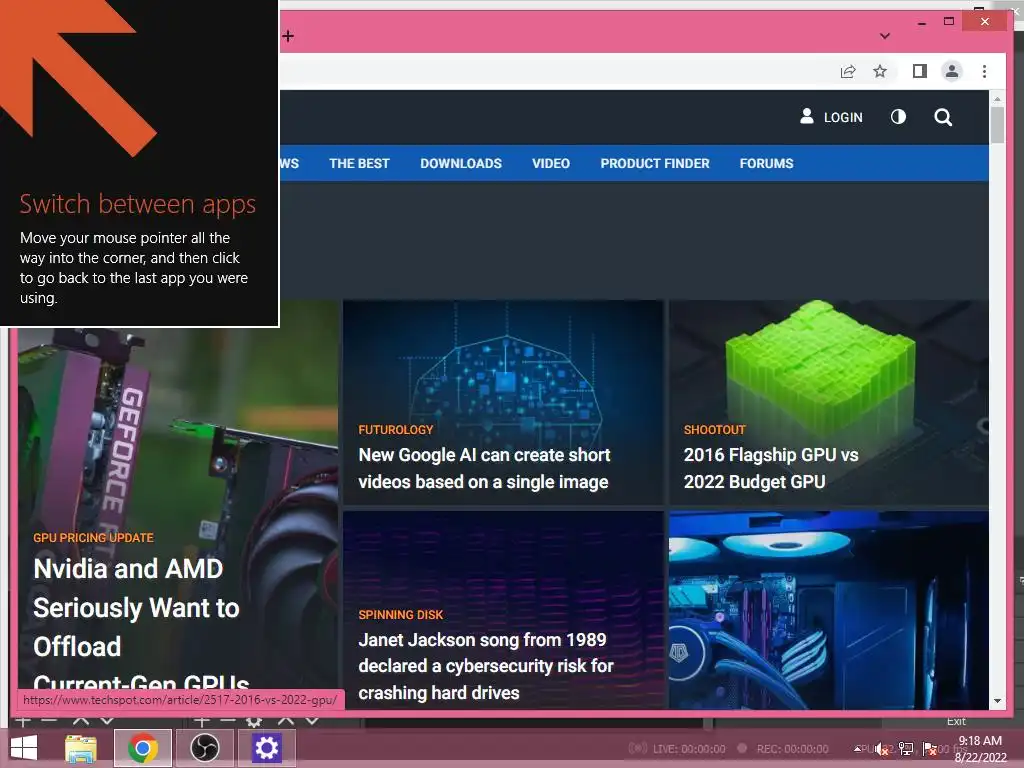Image resolution: width=1024 pixels, height=768 pixels.
Task: Open the taskbar clock showing 9:18 AM
Action: [980, 748]
